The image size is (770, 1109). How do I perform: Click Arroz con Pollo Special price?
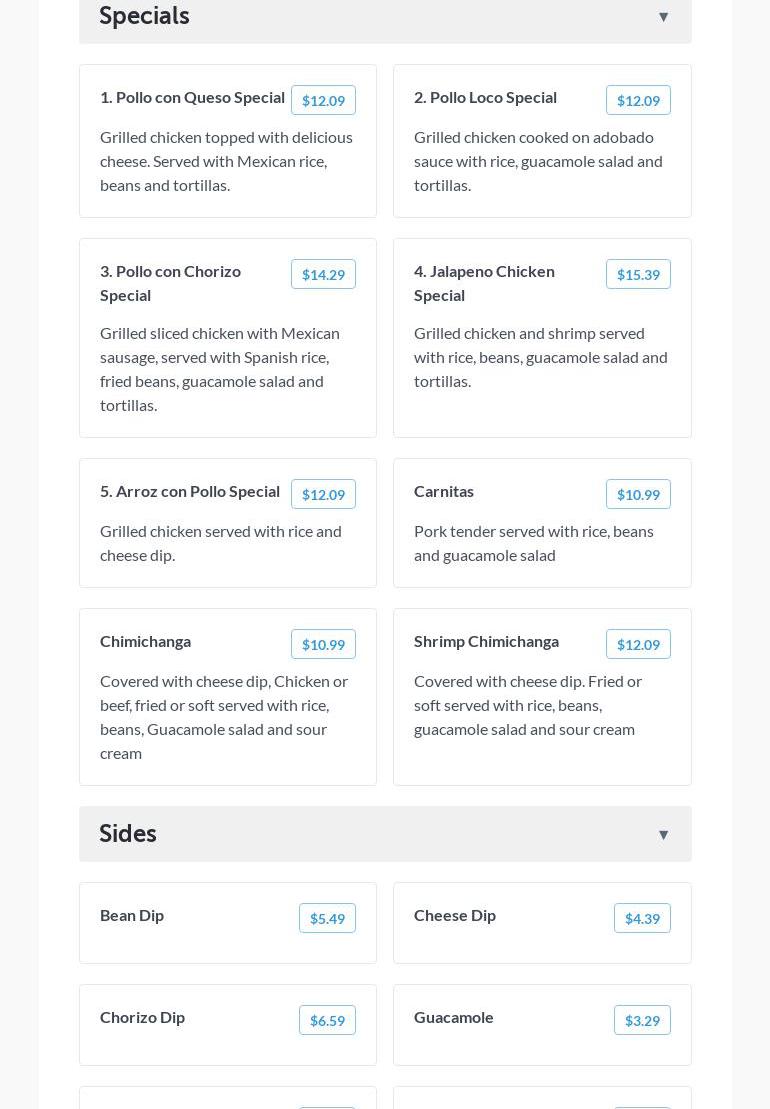click(x=323, y=494)
